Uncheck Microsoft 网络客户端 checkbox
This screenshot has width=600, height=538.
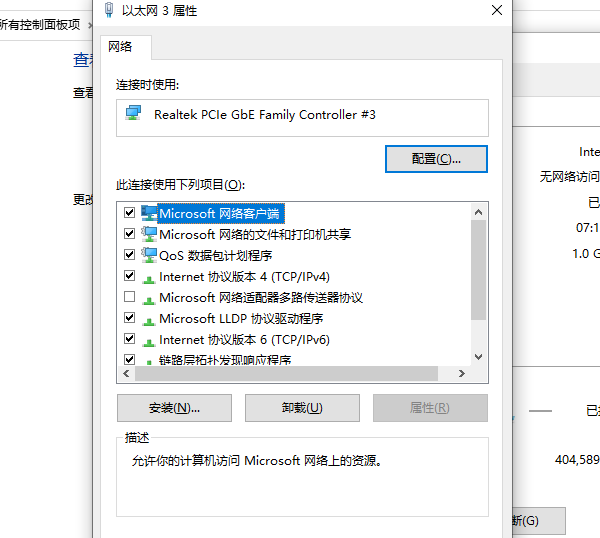(130, 212)
